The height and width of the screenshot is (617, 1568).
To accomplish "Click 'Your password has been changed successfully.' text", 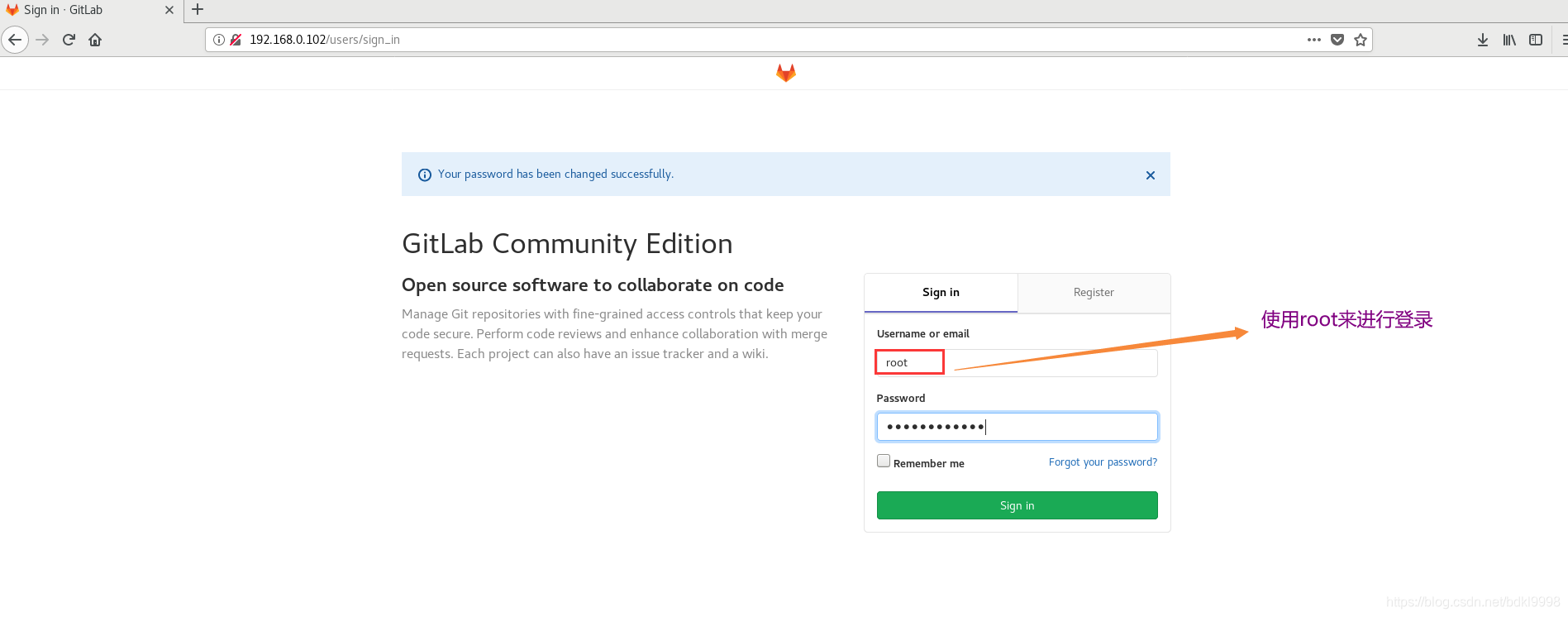I will (555, 175).
